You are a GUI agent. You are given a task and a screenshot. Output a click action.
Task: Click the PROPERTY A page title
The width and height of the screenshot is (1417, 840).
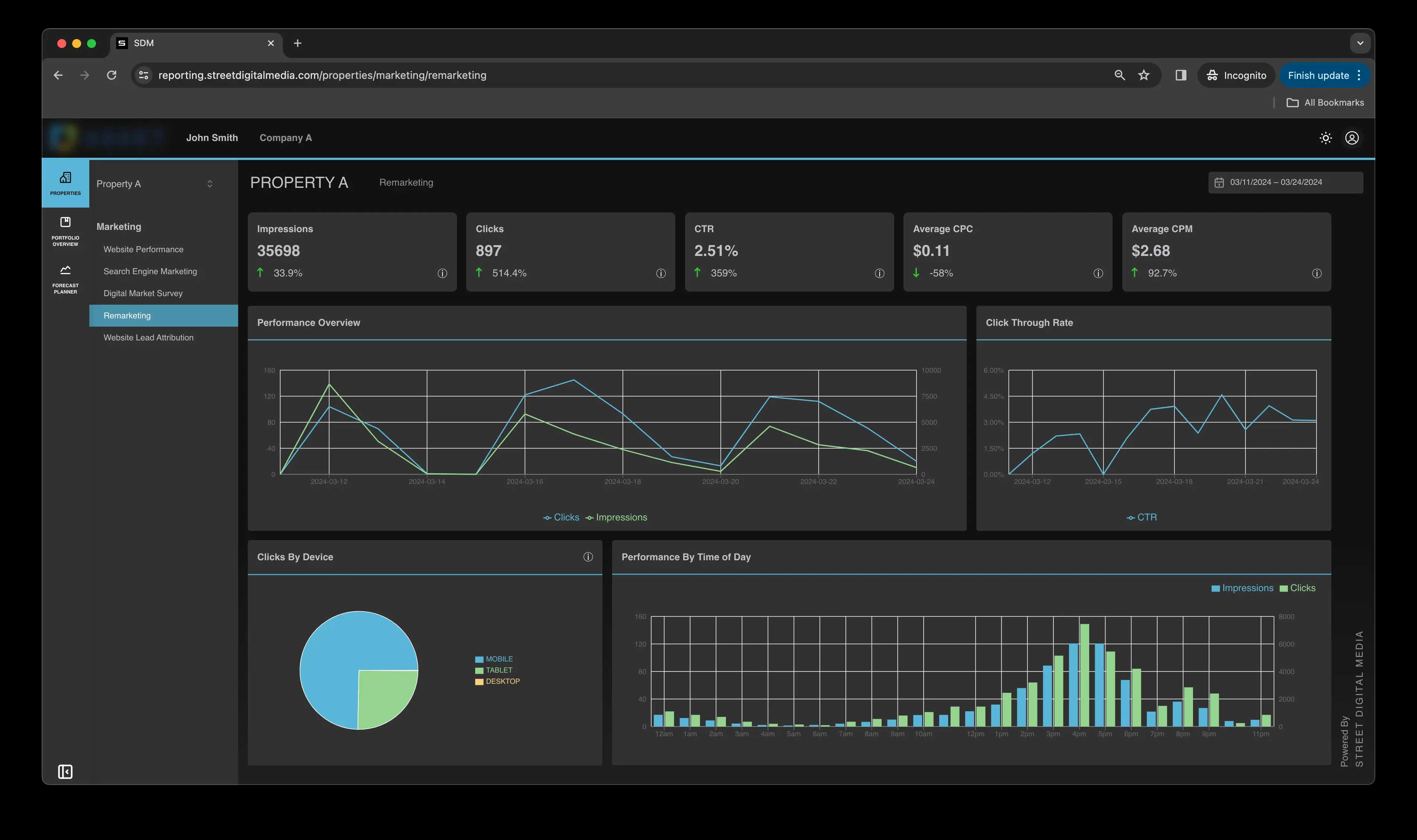tap(299, 182)
